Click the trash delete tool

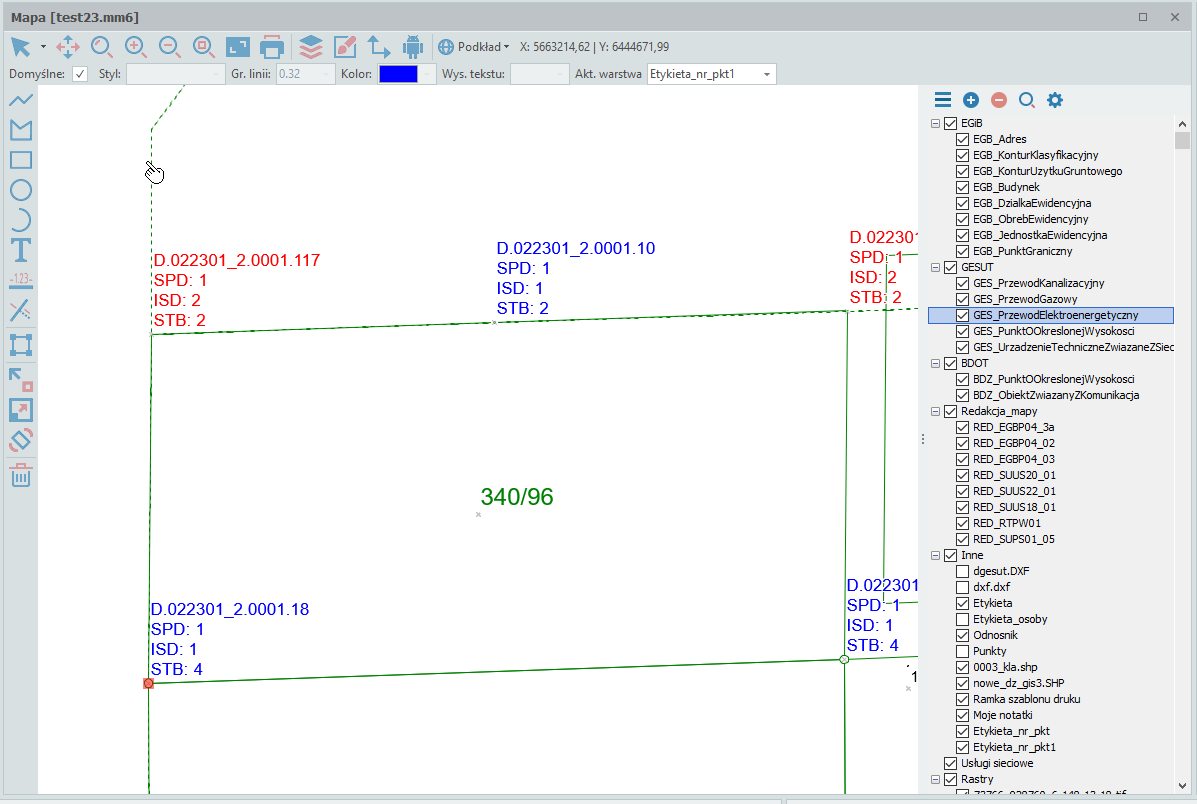click(x=21, y=475)
